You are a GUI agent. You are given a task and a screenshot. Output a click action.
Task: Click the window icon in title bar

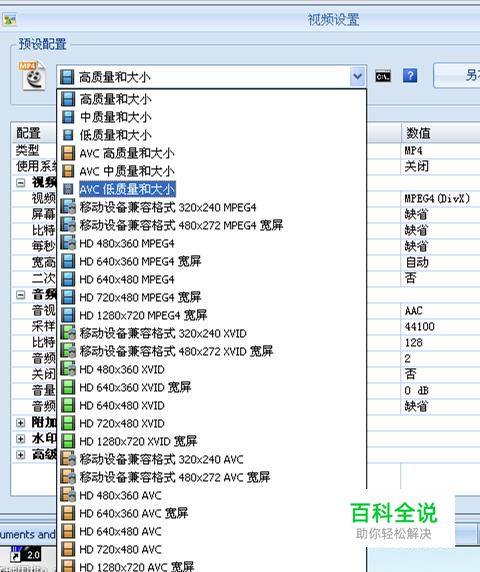[x=9, y=19]
